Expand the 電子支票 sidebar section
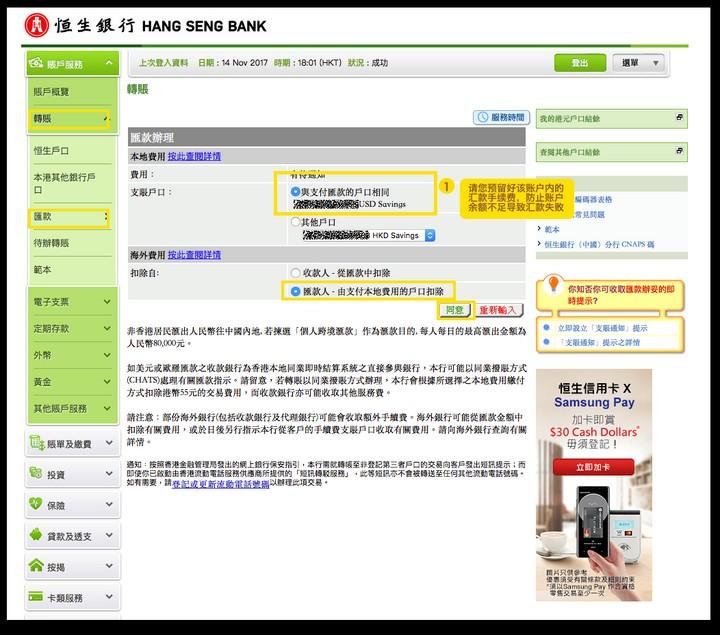 tap(70, 301)
